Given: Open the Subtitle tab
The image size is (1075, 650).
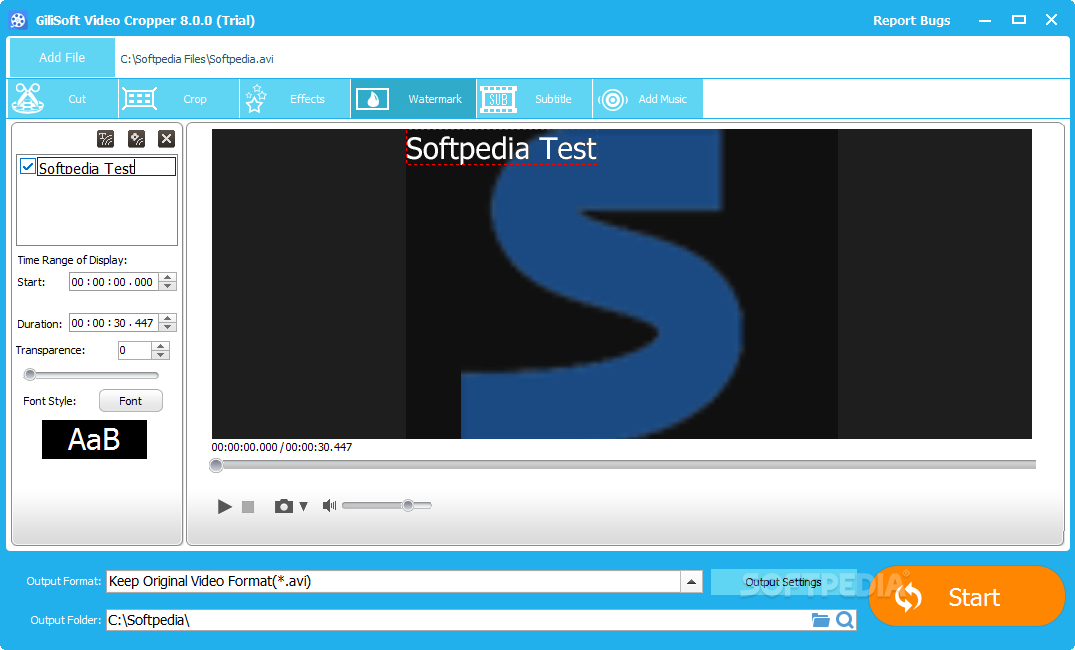Looking at the screenshot, I should tap(534, 99).
